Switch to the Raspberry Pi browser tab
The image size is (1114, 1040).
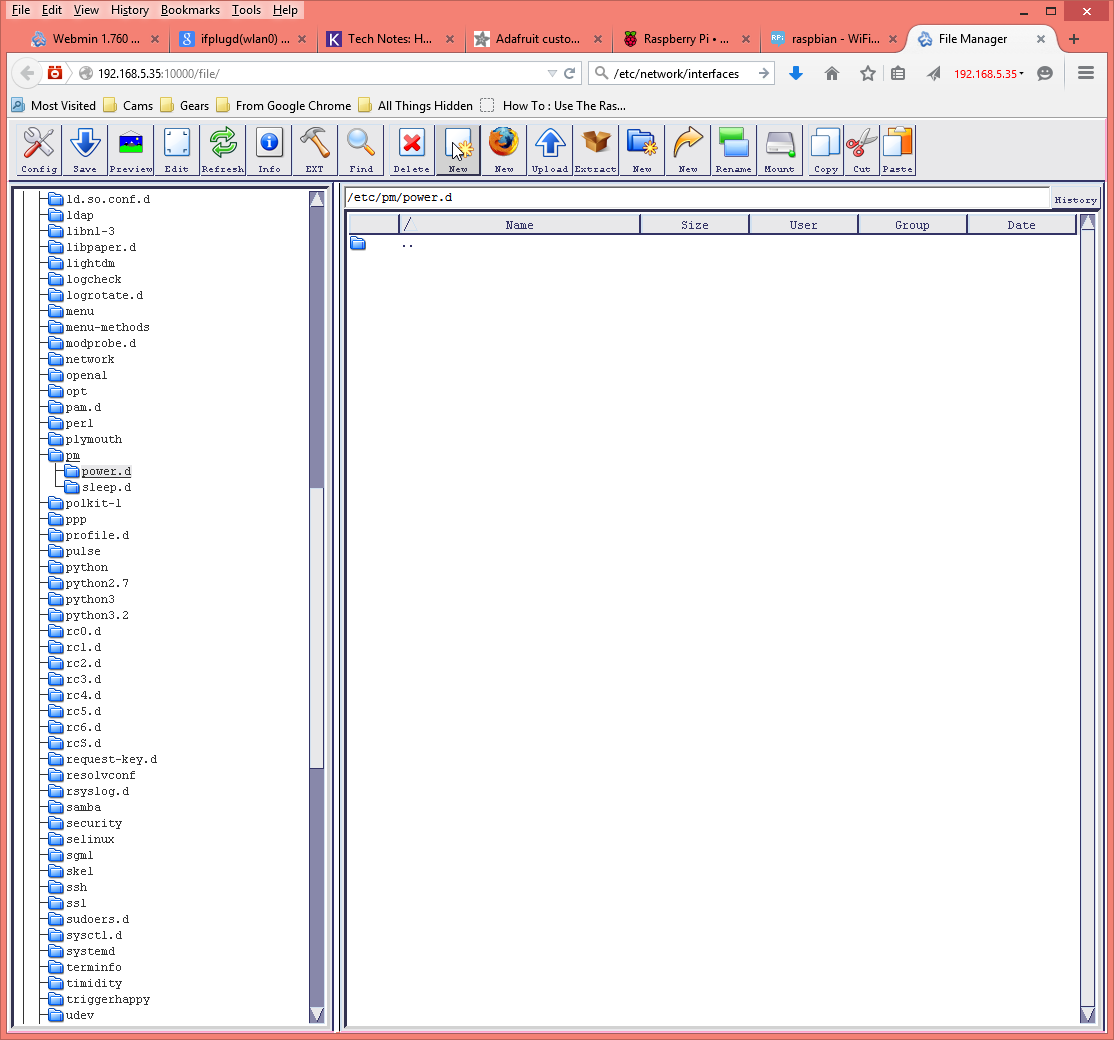tap(684, 38)
